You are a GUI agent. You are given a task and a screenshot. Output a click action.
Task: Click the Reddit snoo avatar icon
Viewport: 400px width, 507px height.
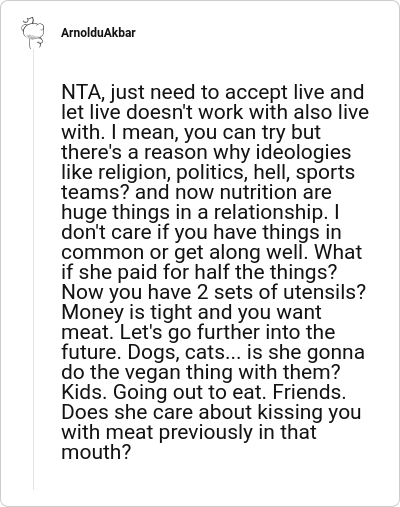33,33
